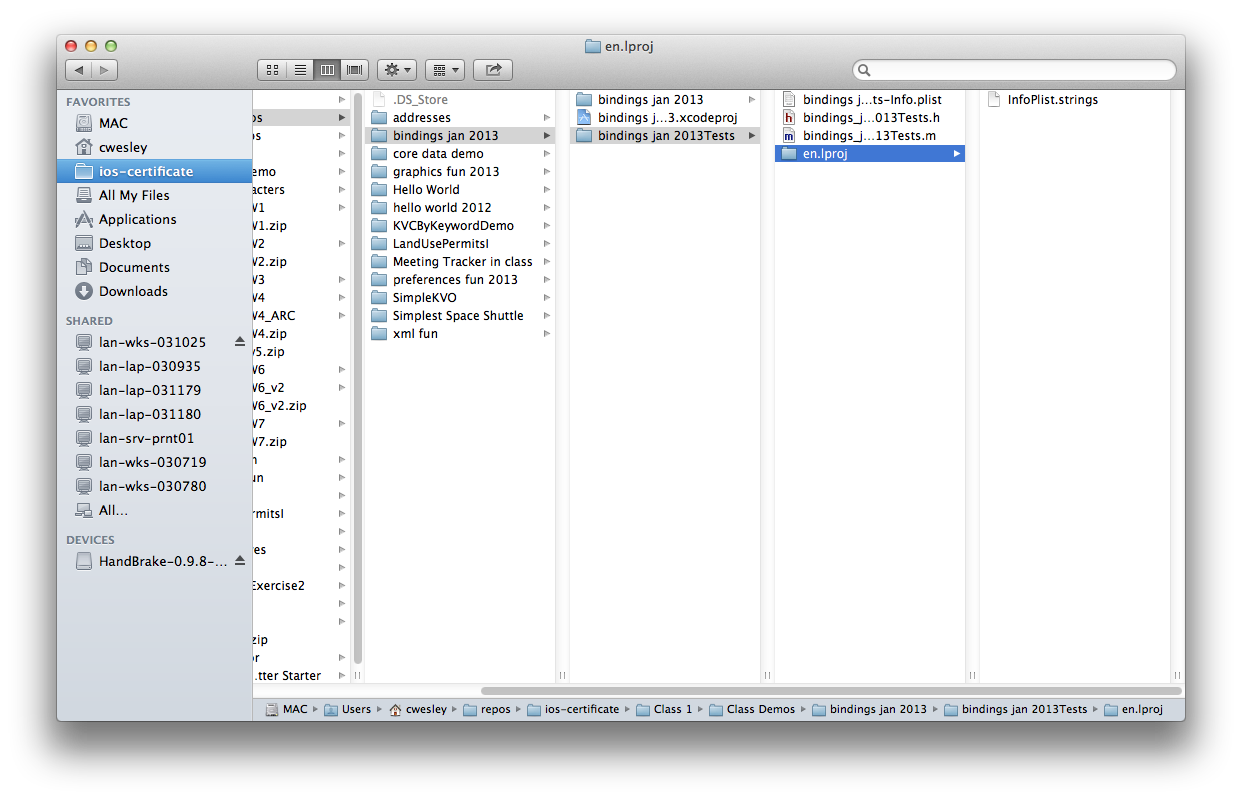
Task: Jump to repos in the path bar
Action: (486, 709)
